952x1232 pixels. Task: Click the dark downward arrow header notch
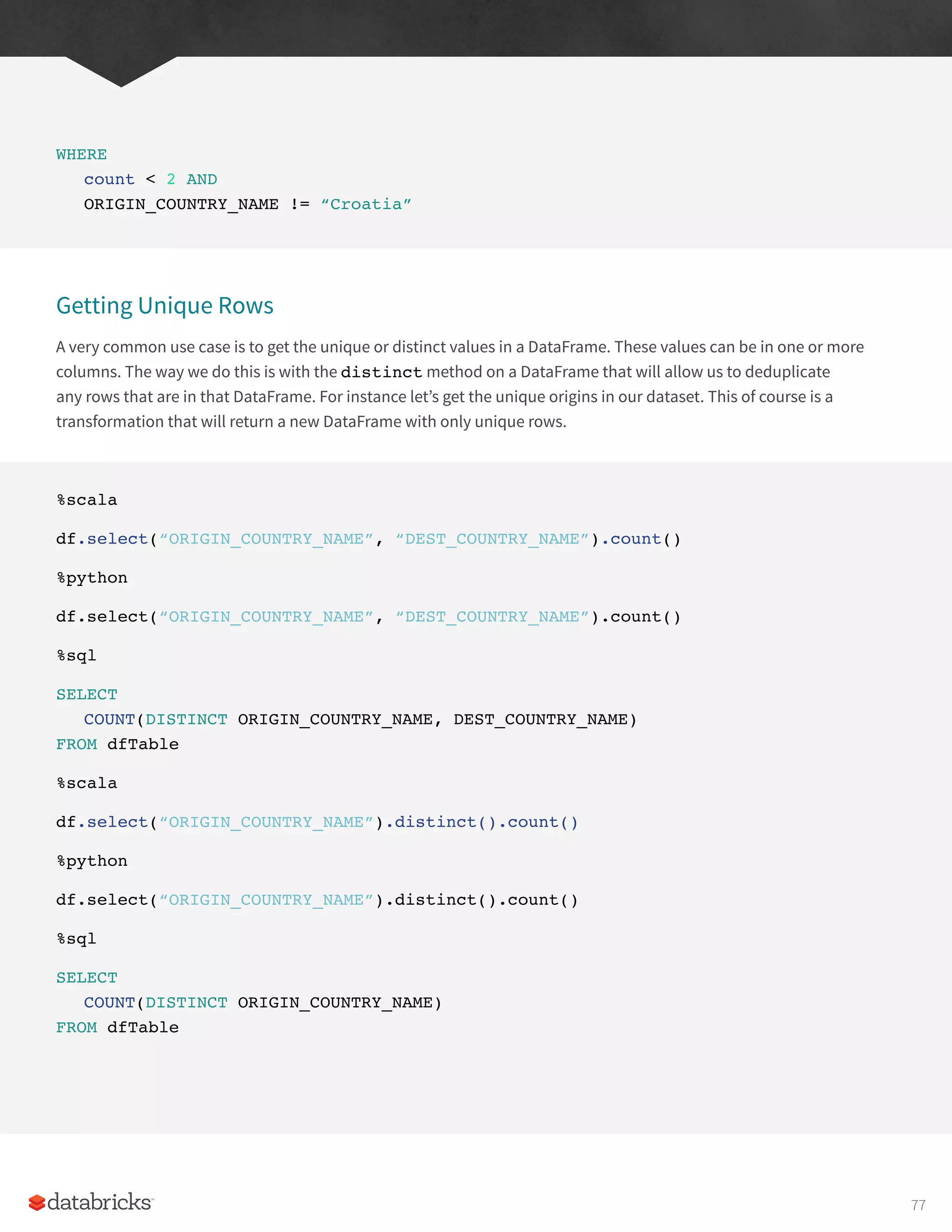tap(121, 70)
